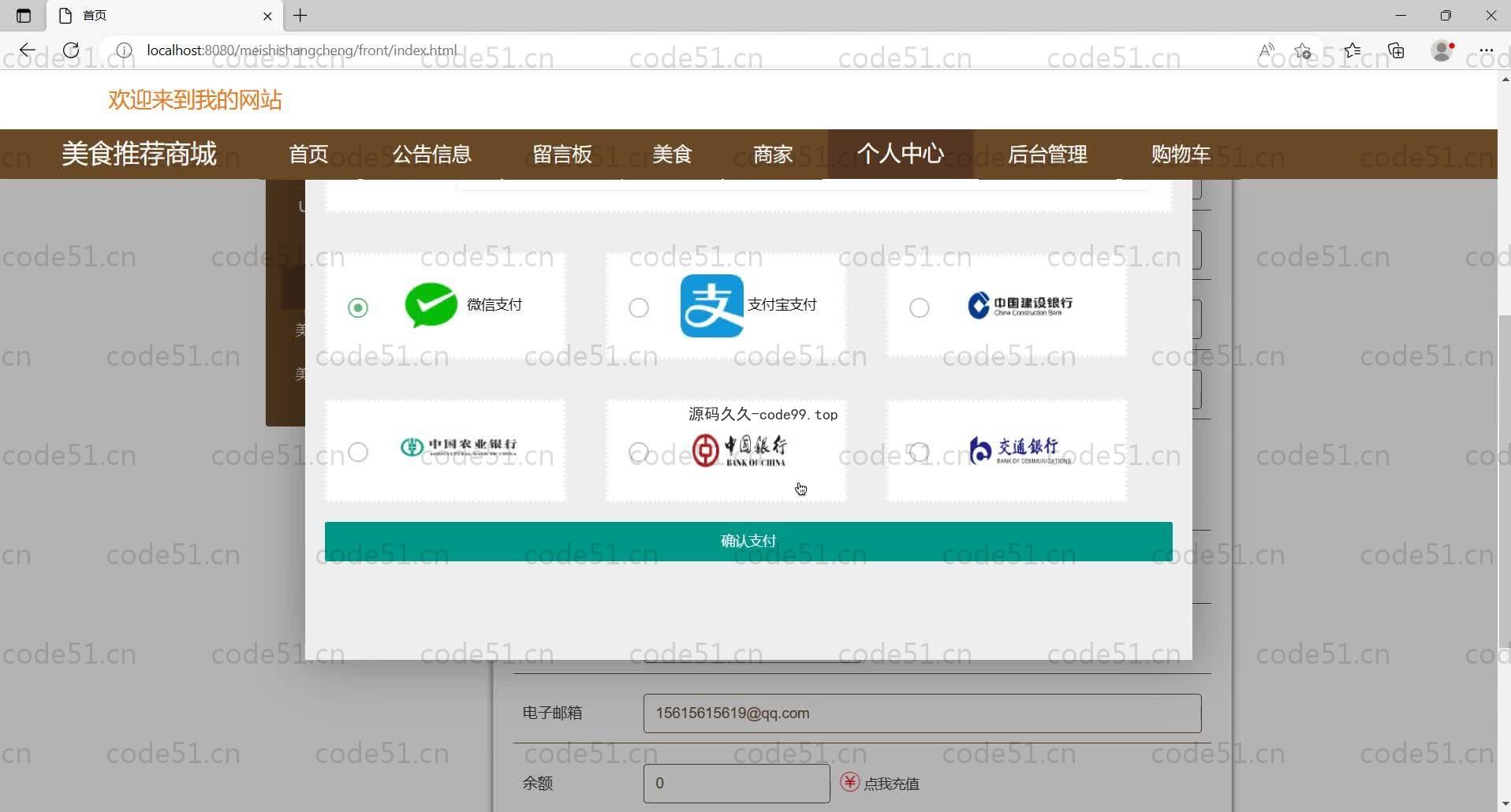Open 首页 in the navigation bar
This screenshot has width=1511, height=812.
coord(308,154)
